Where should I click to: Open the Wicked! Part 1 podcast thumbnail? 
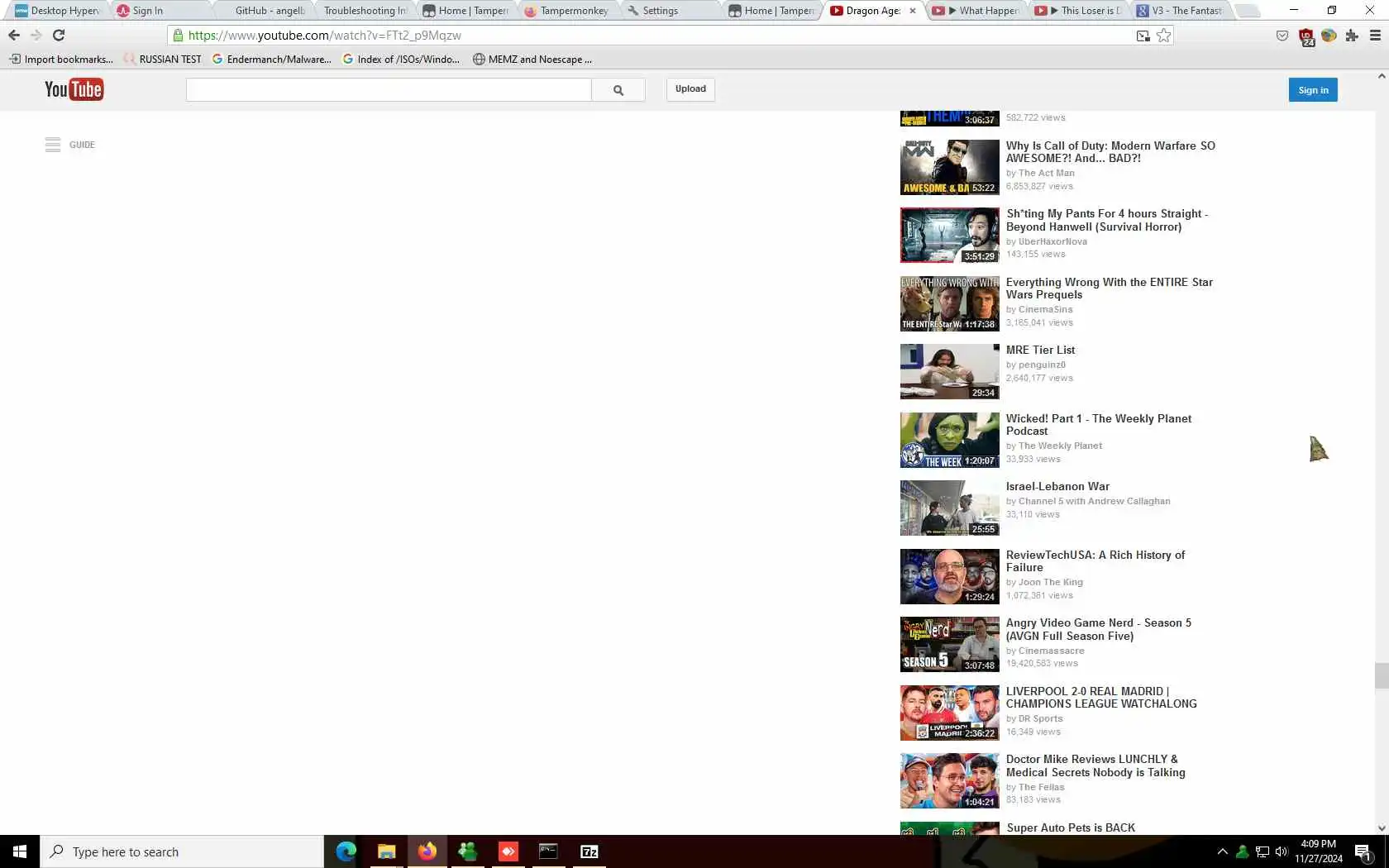click(950, 440)
